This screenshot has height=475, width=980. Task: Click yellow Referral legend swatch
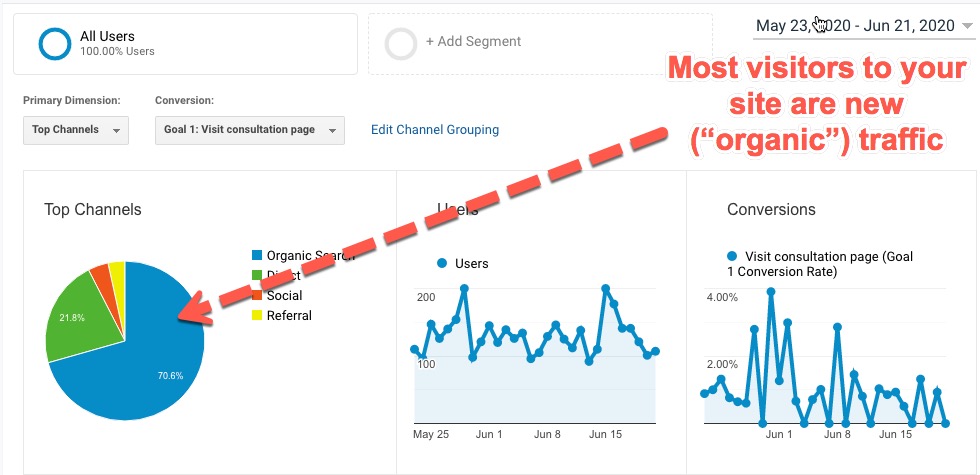pyautogui.click(x=257, y=316)
